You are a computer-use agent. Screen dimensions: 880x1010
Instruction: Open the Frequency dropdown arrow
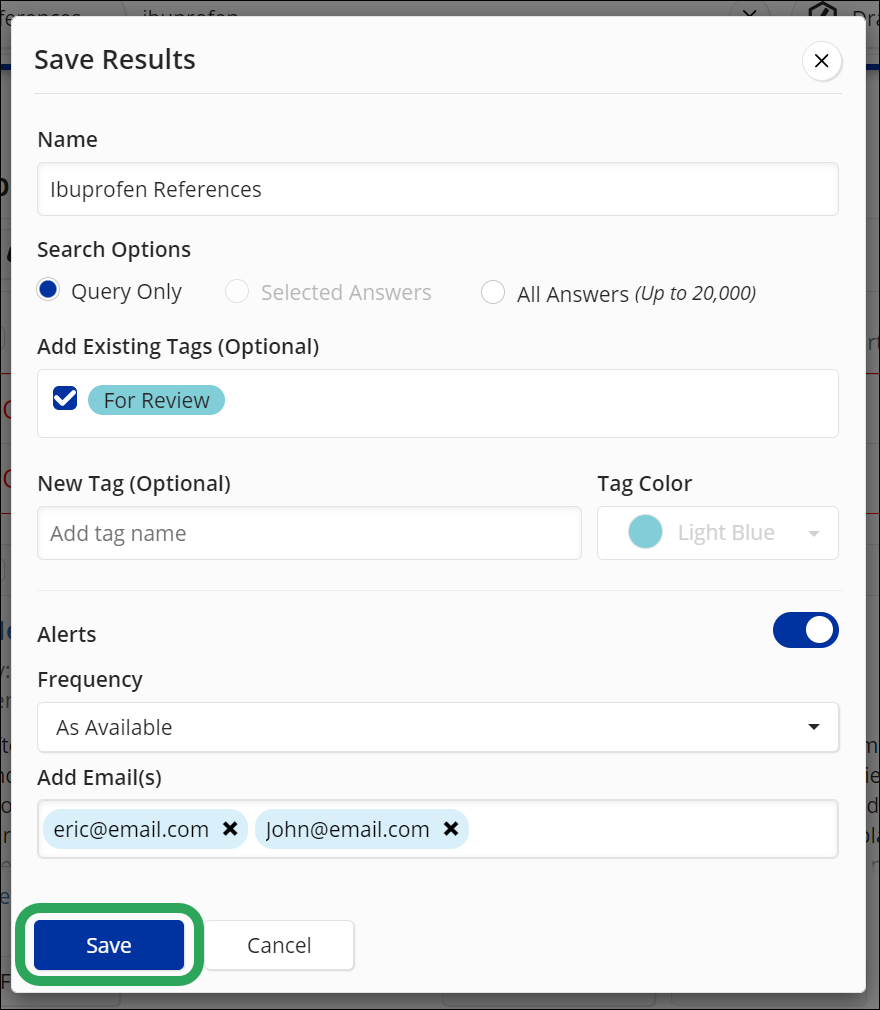[814, 727]
